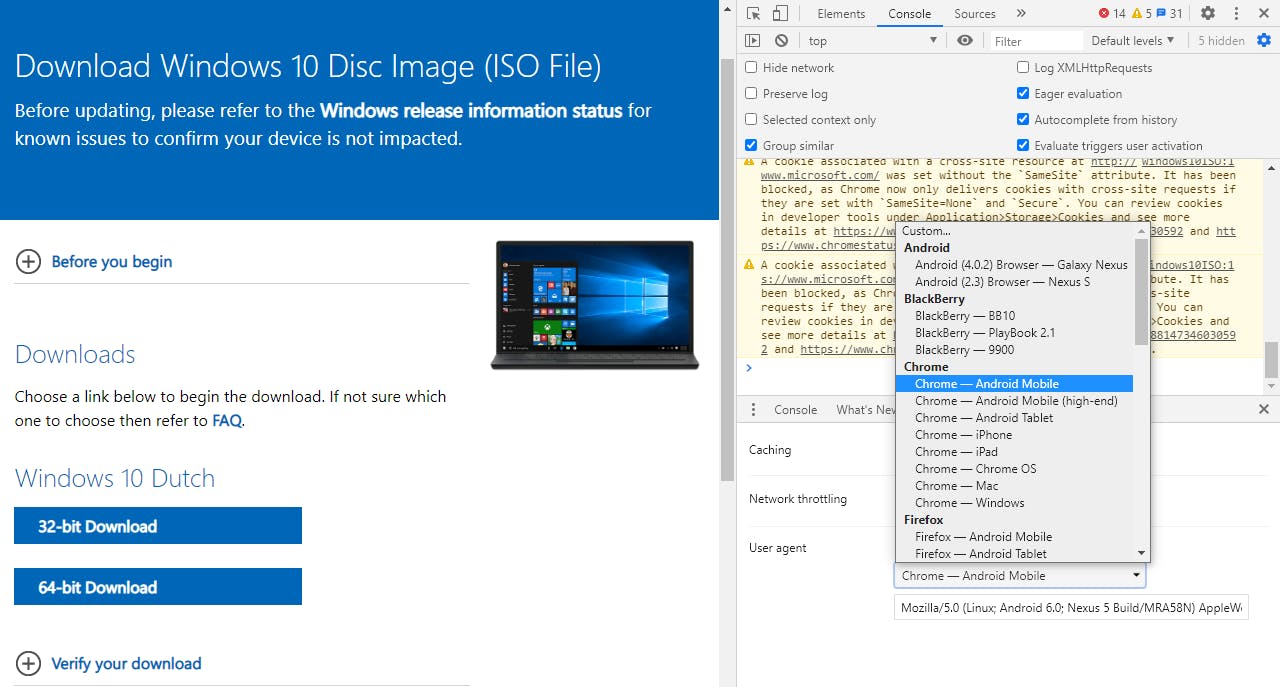Select Chrome — Windows option
Image resolution: width=1280 pixels, height=687 pixels.
[x=1014, y=503]
